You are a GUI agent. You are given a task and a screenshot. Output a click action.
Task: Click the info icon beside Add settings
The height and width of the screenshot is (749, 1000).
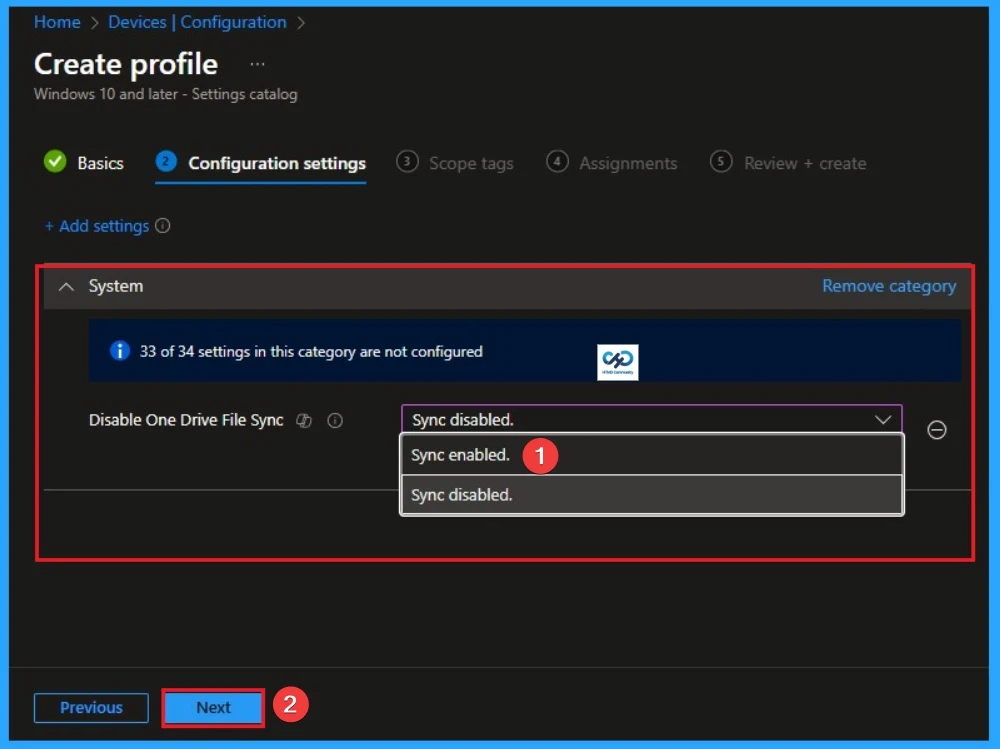[163, 226]
